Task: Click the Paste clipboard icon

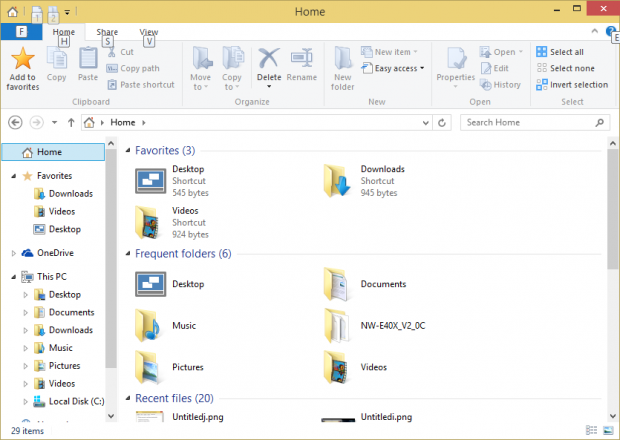Action: click(x=88, y=59)
